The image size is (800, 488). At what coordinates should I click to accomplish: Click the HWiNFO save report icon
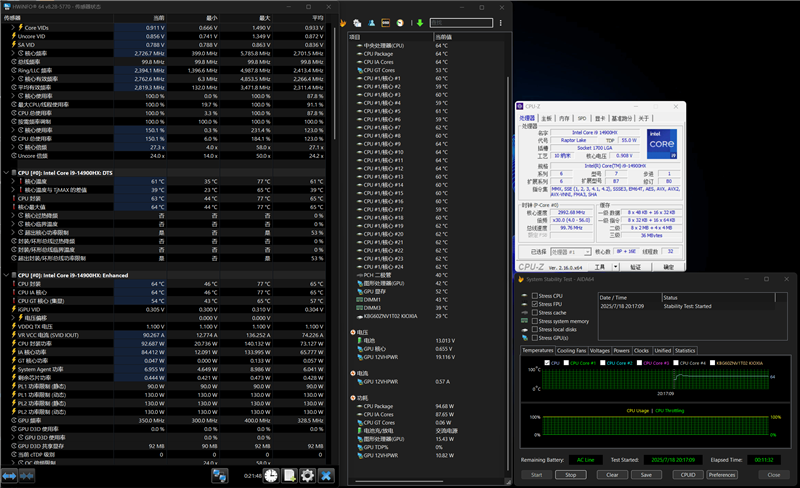[289, 476]
